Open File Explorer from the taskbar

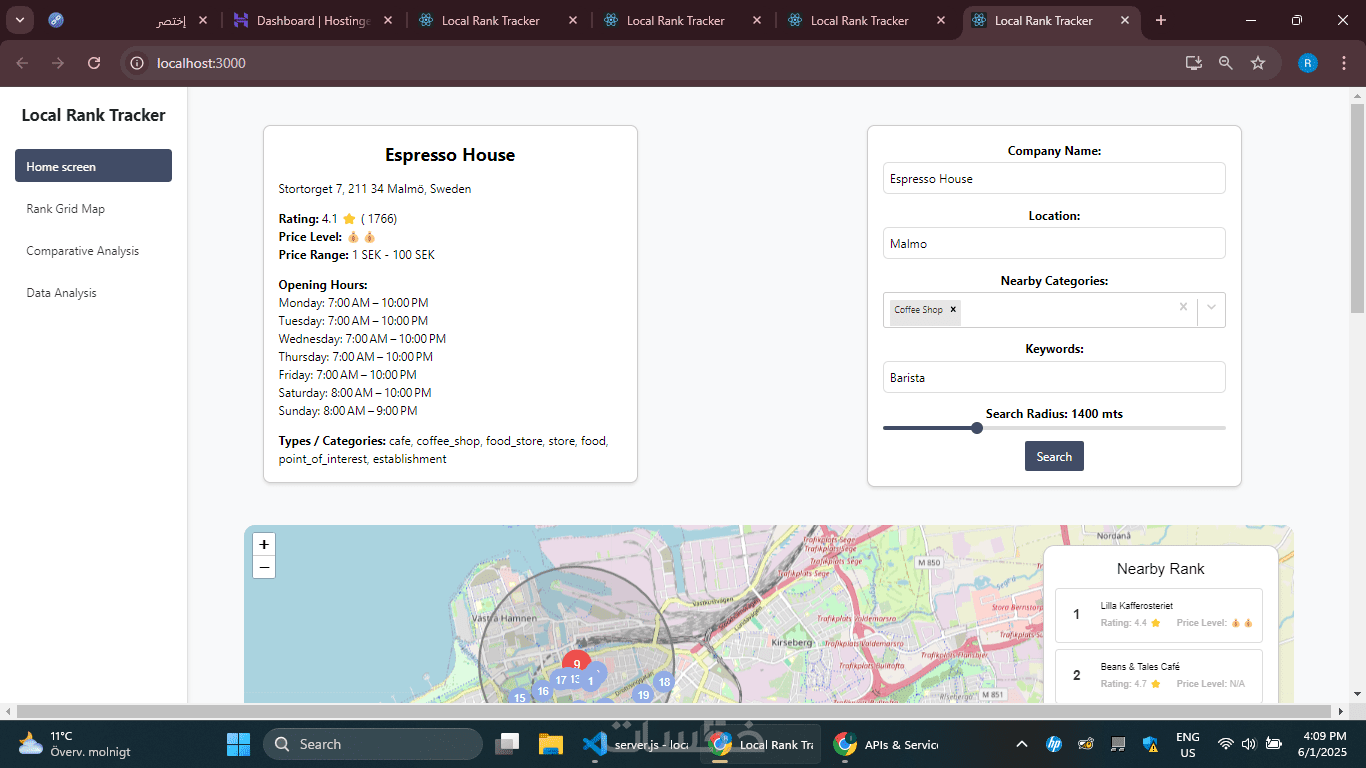[551, 744]
